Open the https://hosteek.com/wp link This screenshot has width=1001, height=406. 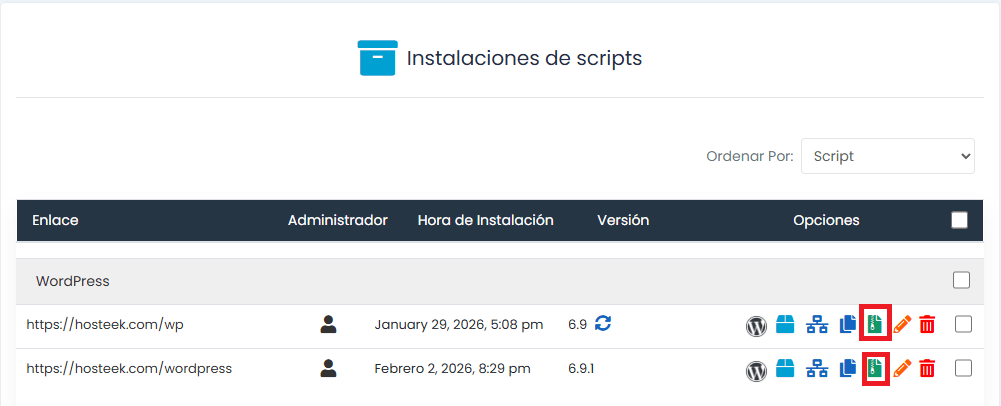click(x=105, y=325)
